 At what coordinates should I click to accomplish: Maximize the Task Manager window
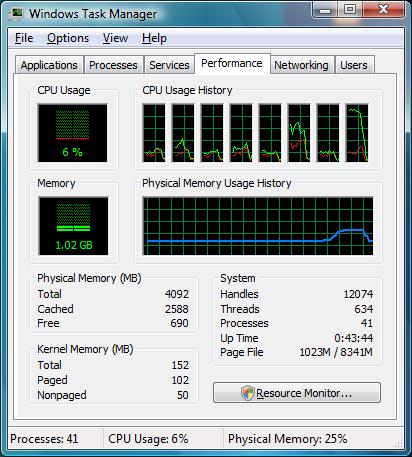349,9
